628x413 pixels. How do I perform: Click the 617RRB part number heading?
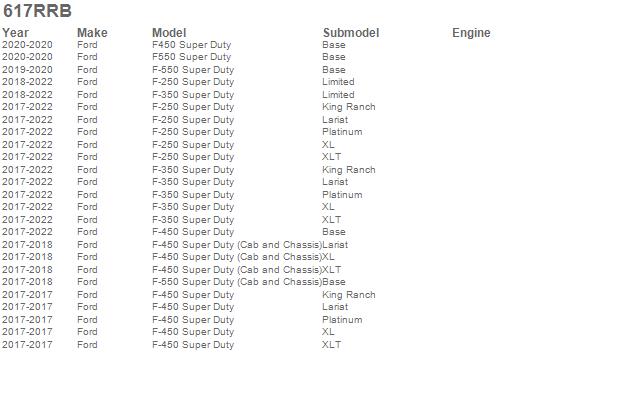[37, 11]
